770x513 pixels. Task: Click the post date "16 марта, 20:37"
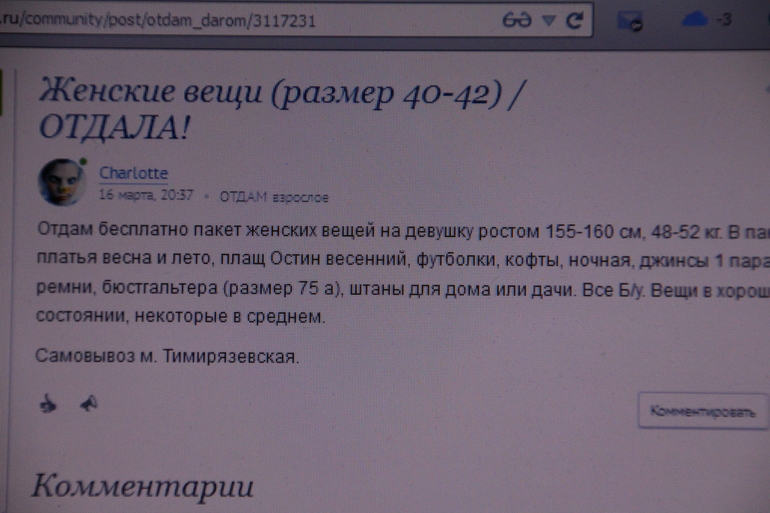coord(146,197)
